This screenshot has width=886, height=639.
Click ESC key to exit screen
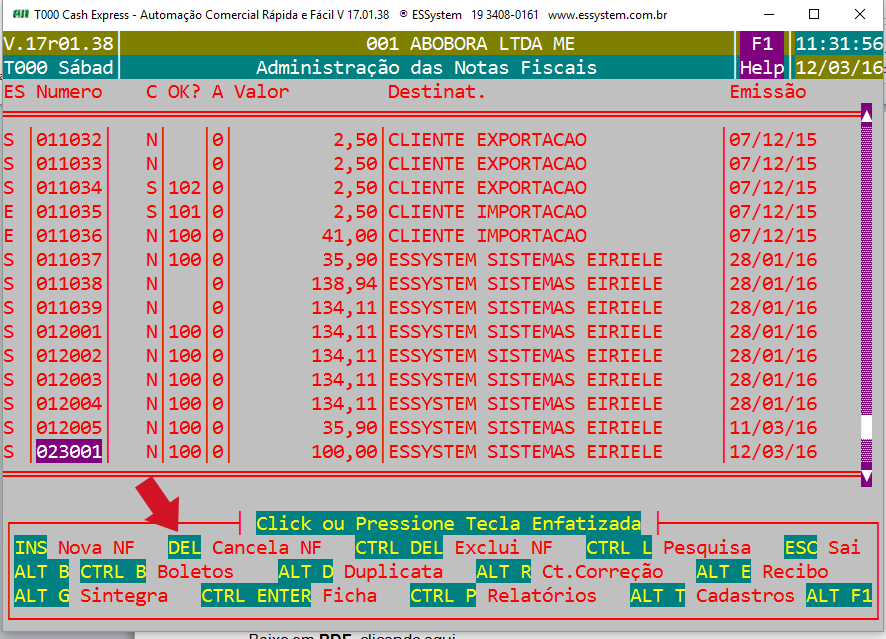pyautogui.click(x=802, y=548)
